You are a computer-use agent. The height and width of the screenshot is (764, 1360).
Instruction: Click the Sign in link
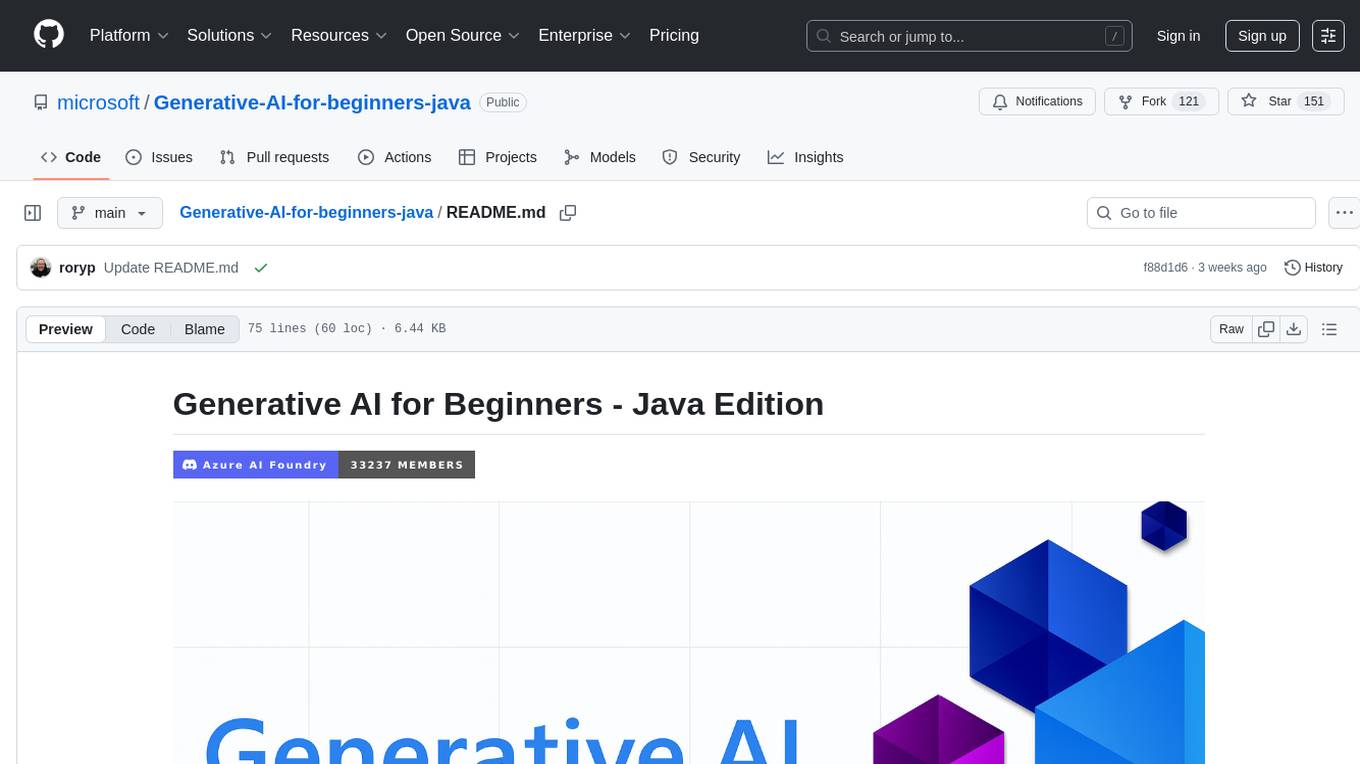(1178, 35)
